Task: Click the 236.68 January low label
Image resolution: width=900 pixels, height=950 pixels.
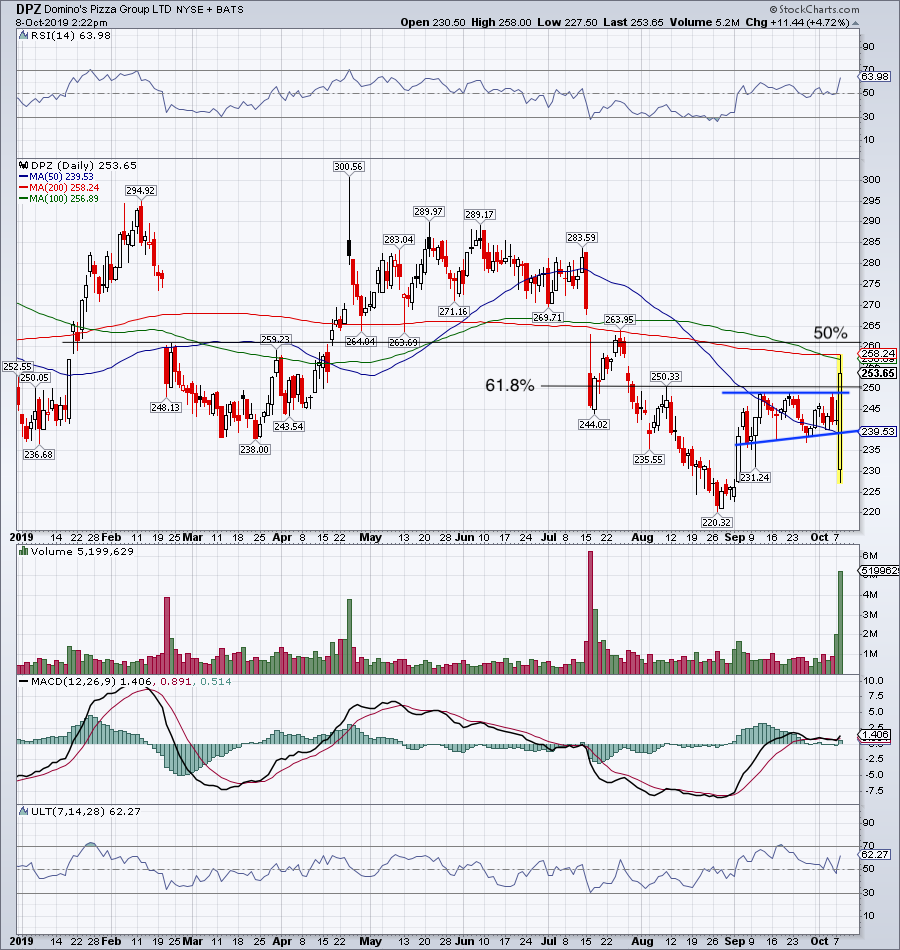Action: pyautogui.click(x=39, y=454)
